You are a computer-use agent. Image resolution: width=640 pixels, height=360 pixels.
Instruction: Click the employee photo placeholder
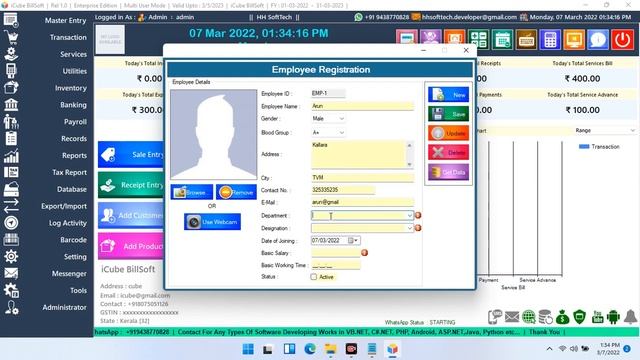pos(213,135)
